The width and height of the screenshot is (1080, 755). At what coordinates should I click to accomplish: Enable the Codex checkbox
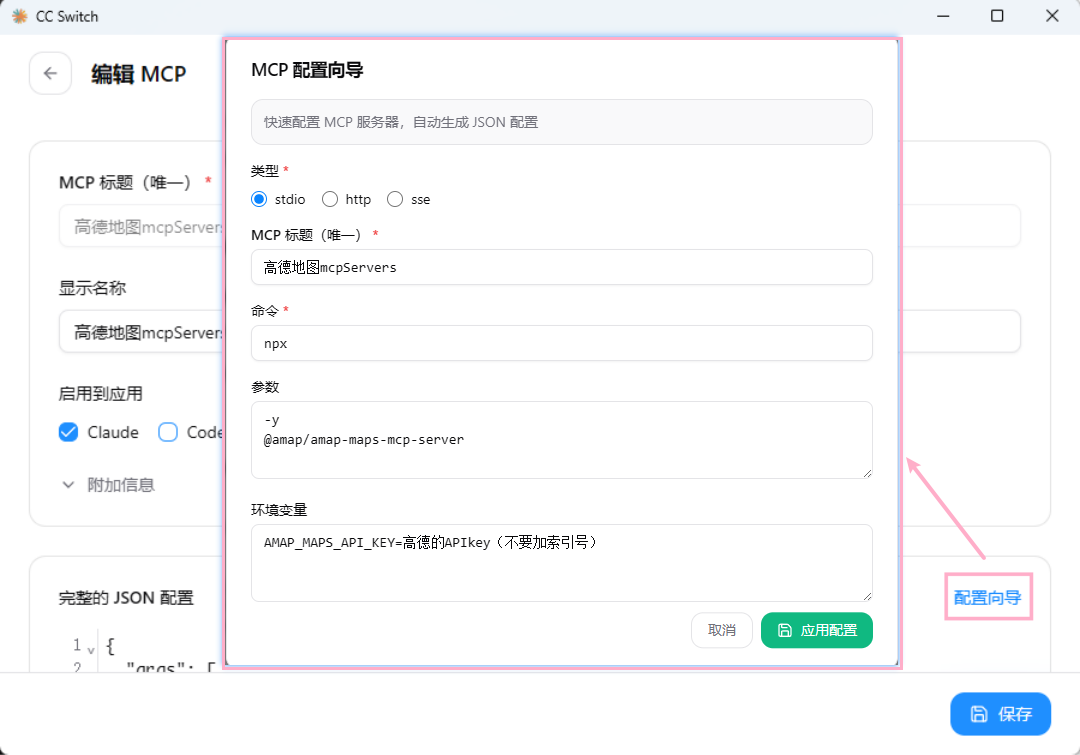tap(168, 432)
